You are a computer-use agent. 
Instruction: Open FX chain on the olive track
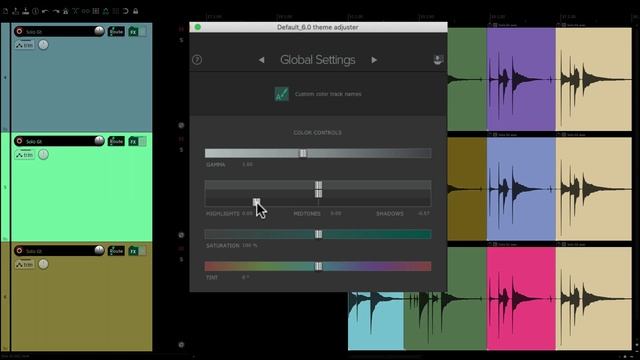click(x=133, y=251)
